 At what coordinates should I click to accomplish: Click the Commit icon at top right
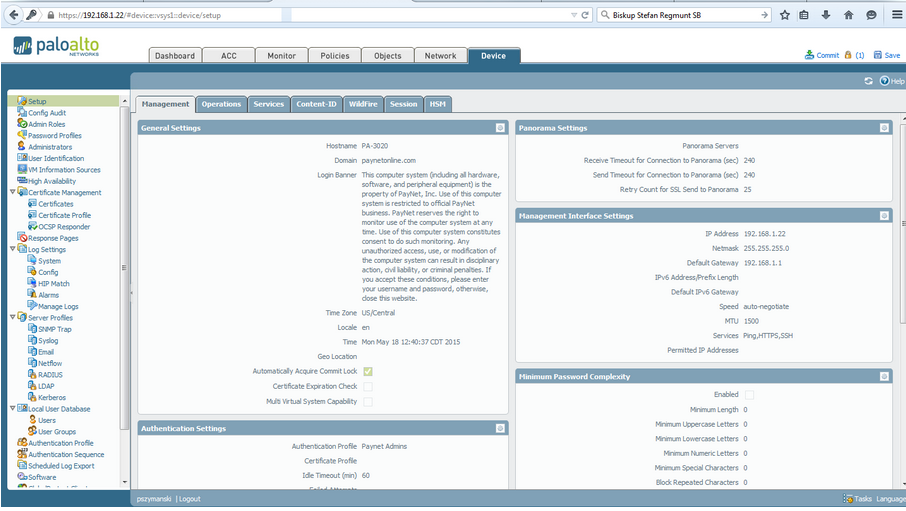pyautogui.click(x=810, y=55)
